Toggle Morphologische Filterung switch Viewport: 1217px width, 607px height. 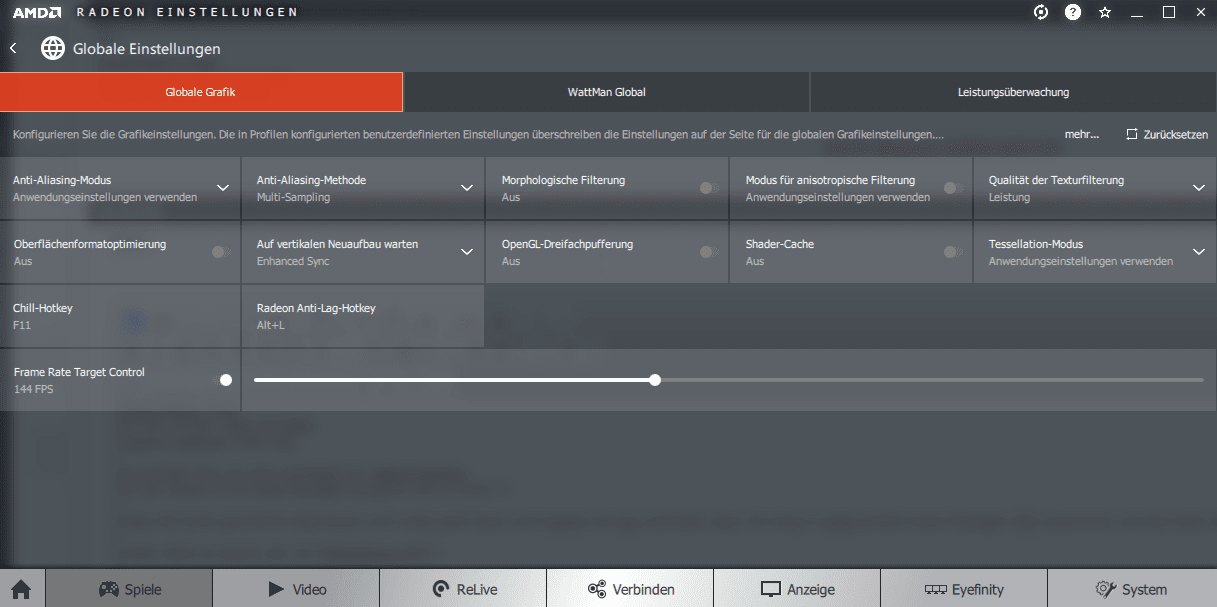710,188
